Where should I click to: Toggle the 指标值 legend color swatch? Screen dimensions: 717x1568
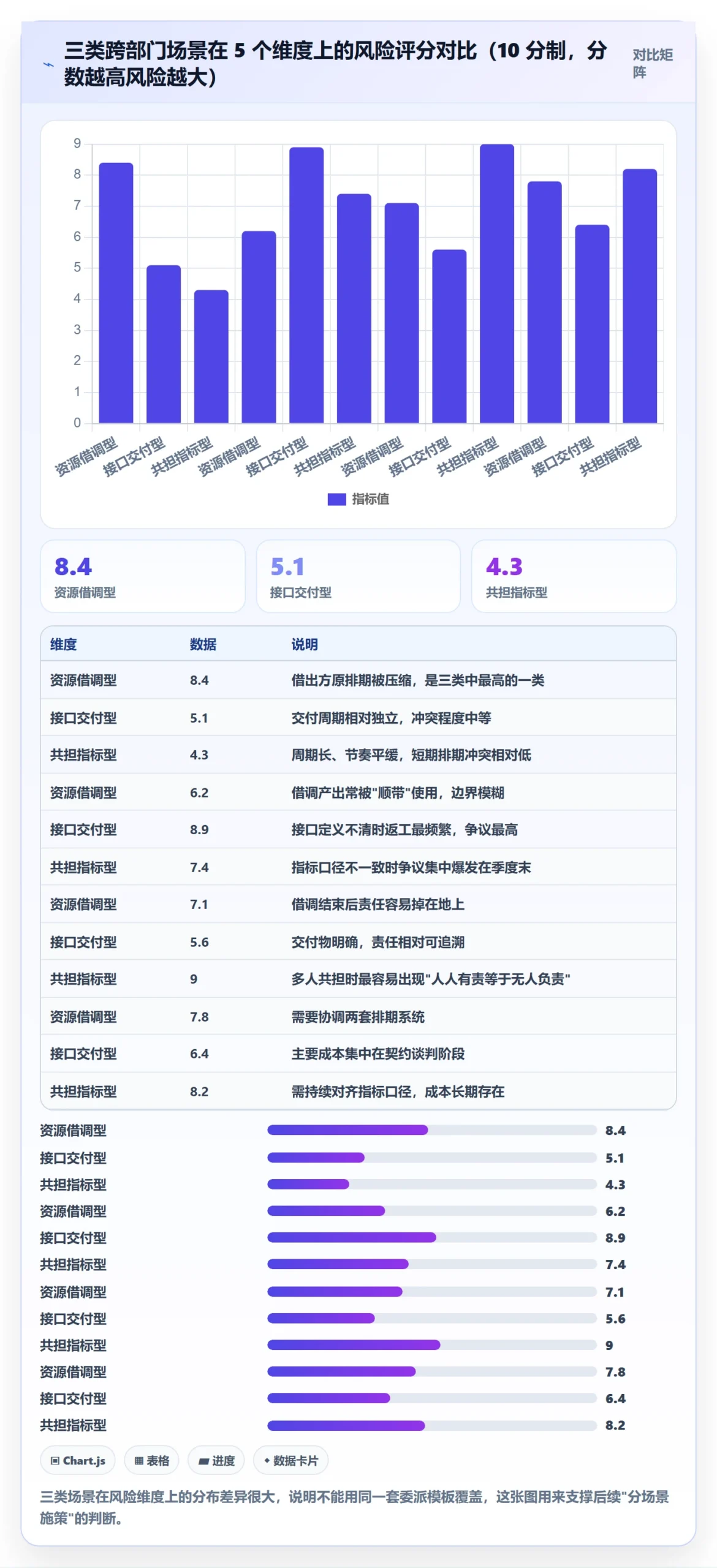pyautogui.click(x=336, y=499)
